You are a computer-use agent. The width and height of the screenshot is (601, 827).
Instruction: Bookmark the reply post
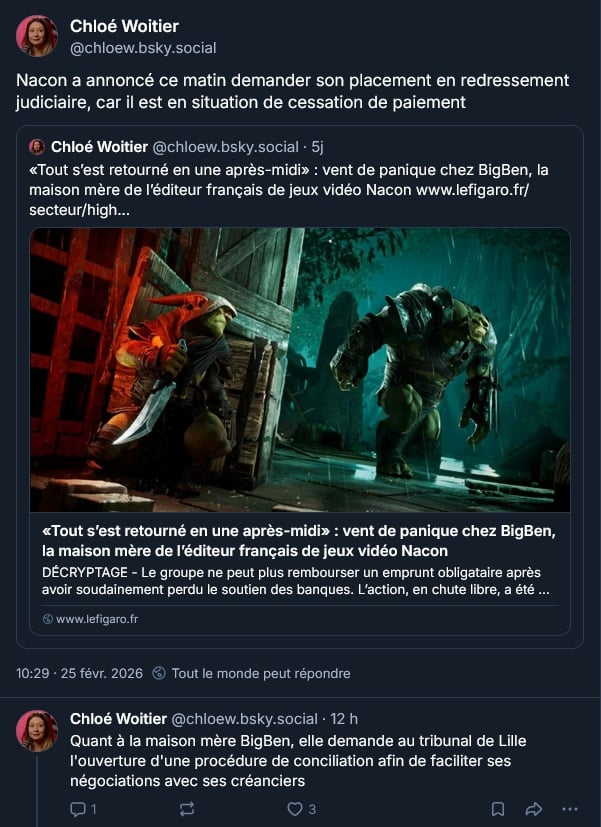click(x=498, y=809)
